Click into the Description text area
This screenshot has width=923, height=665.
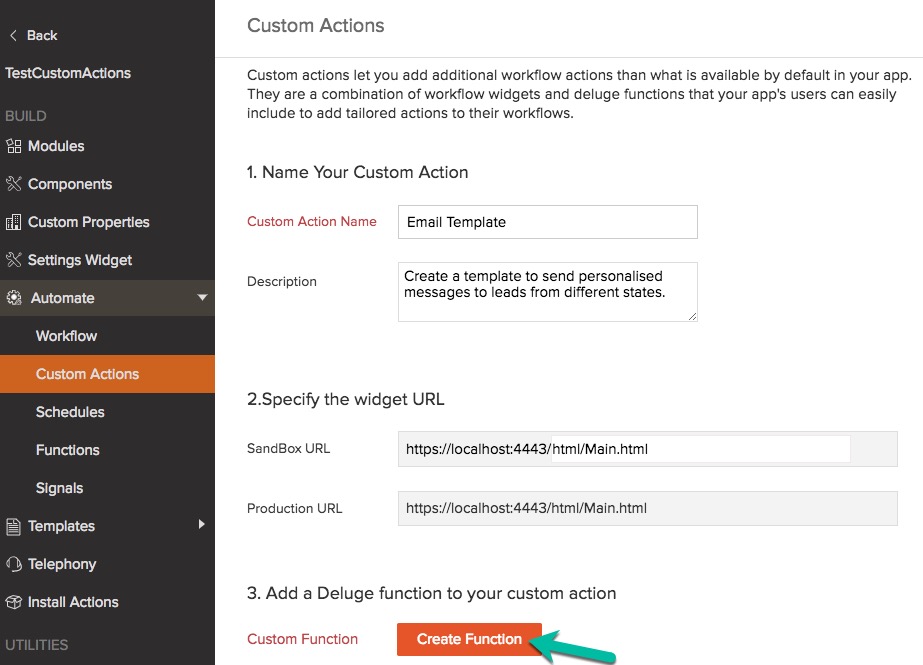547,292
